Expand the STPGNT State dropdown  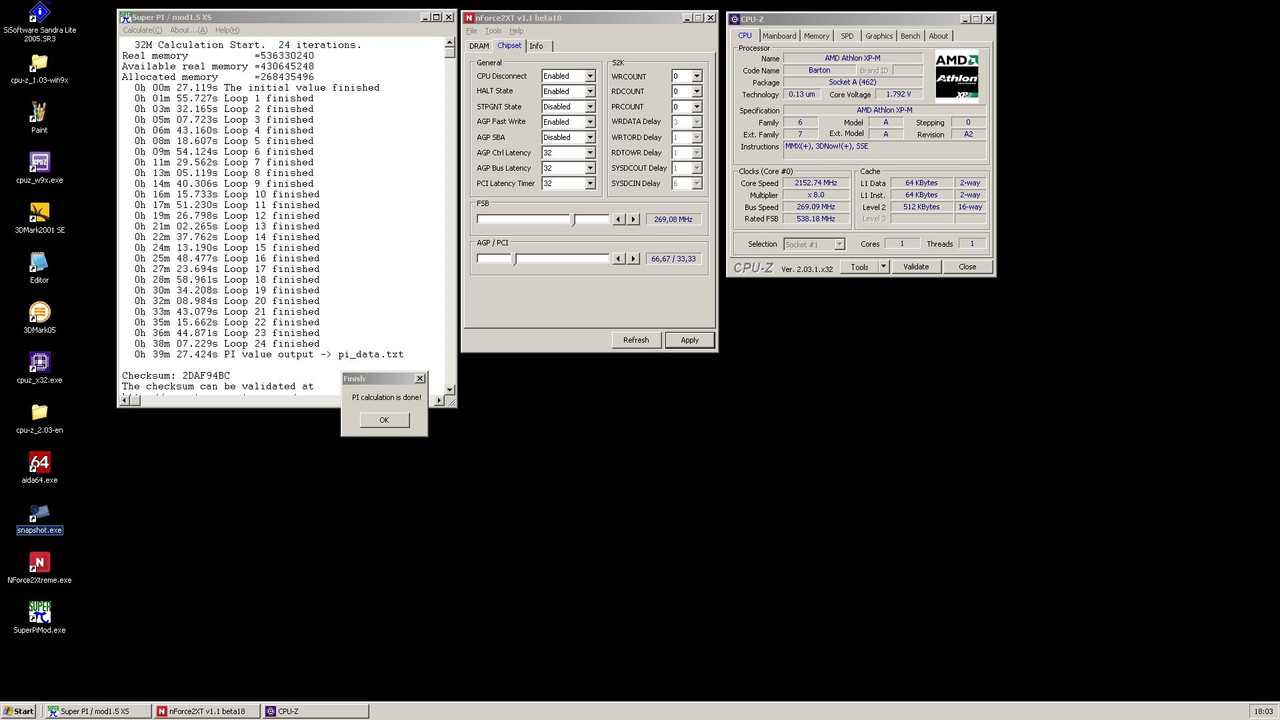(590, 107)
